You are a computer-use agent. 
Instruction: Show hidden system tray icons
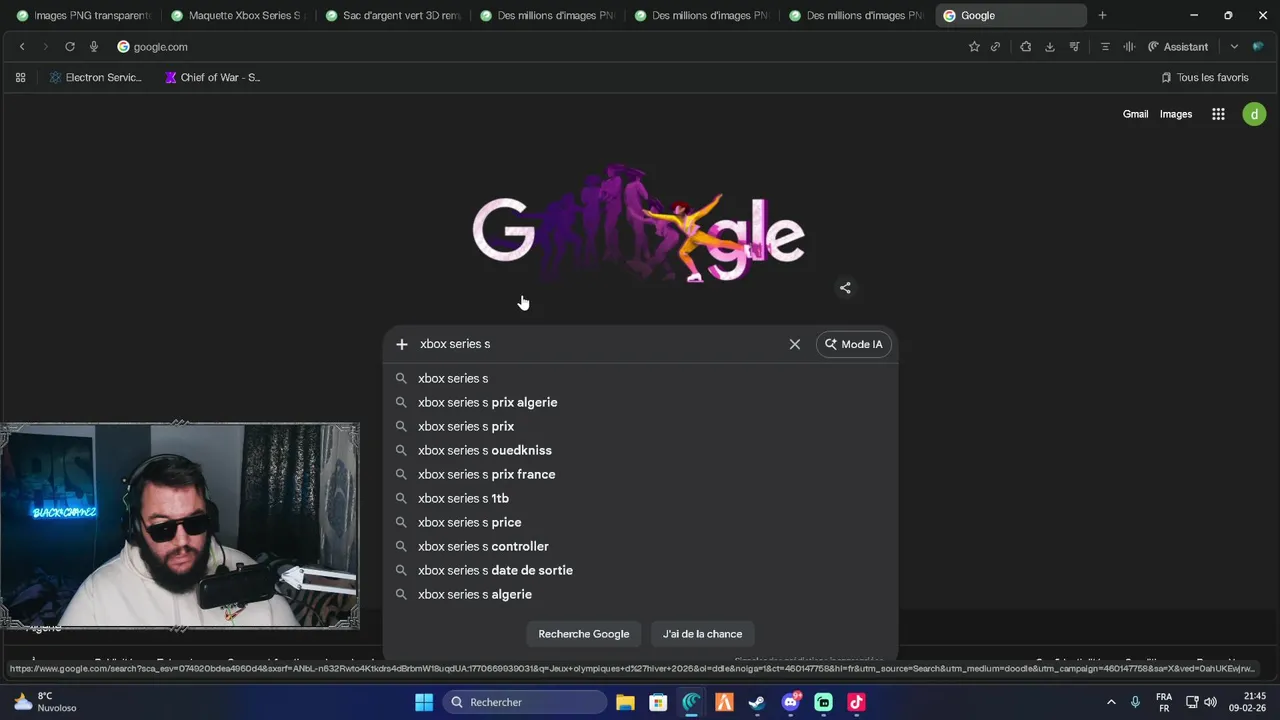(x=1111, y=702)
